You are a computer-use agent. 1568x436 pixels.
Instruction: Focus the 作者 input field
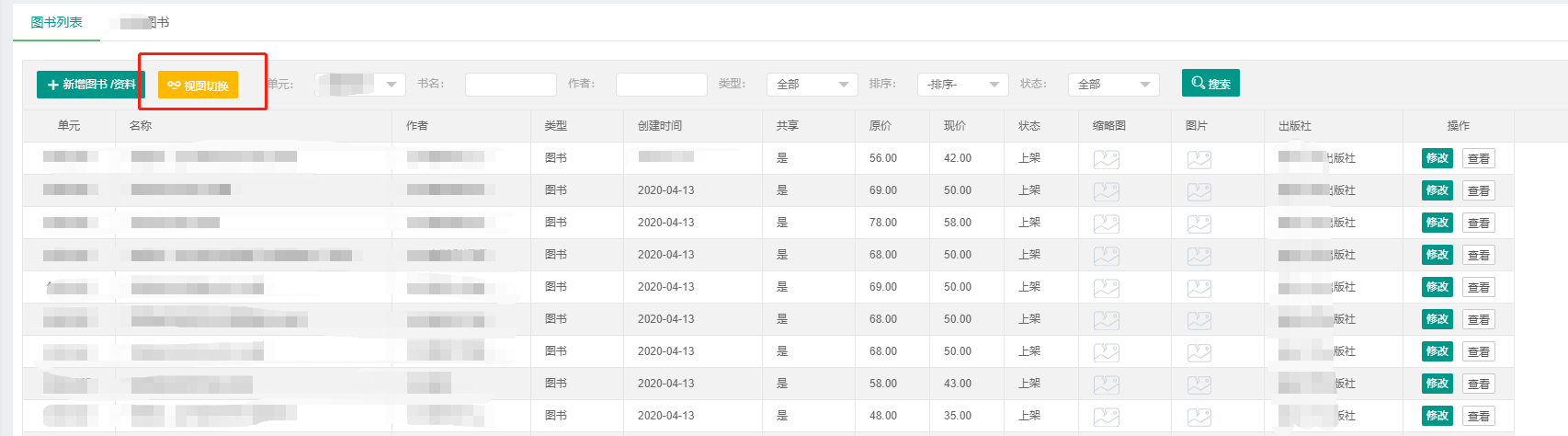(x=661, y=85)
